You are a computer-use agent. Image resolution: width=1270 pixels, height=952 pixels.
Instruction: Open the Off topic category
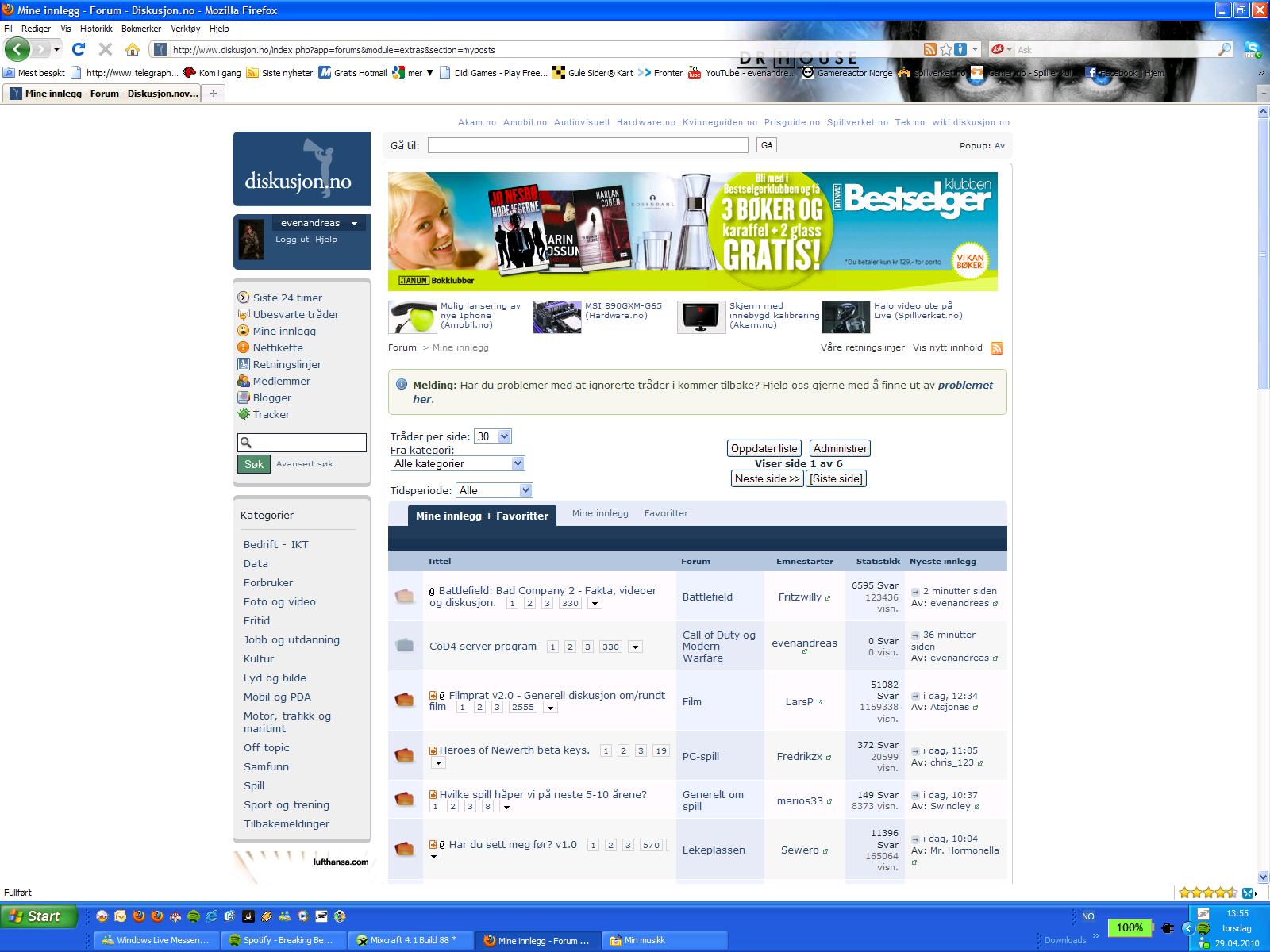[267, 747]
